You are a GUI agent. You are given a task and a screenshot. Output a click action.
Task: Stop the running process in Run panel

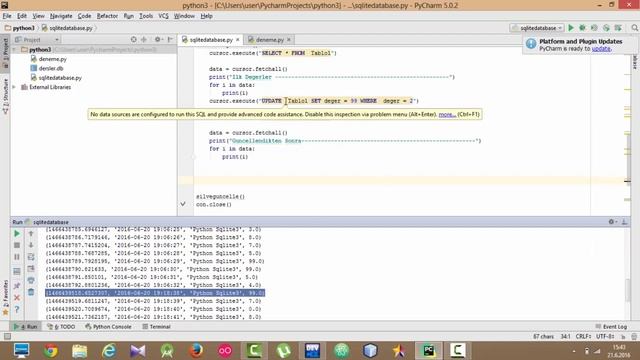pos(17,245)
